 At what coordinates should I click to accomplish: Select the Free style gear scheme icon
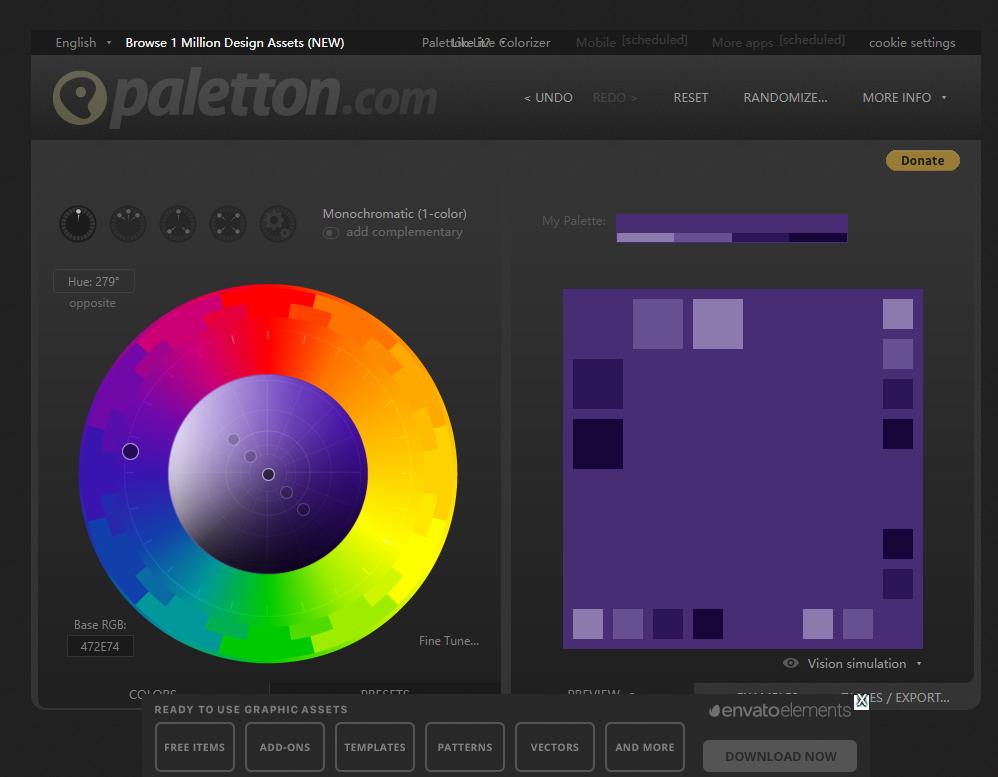278,223
